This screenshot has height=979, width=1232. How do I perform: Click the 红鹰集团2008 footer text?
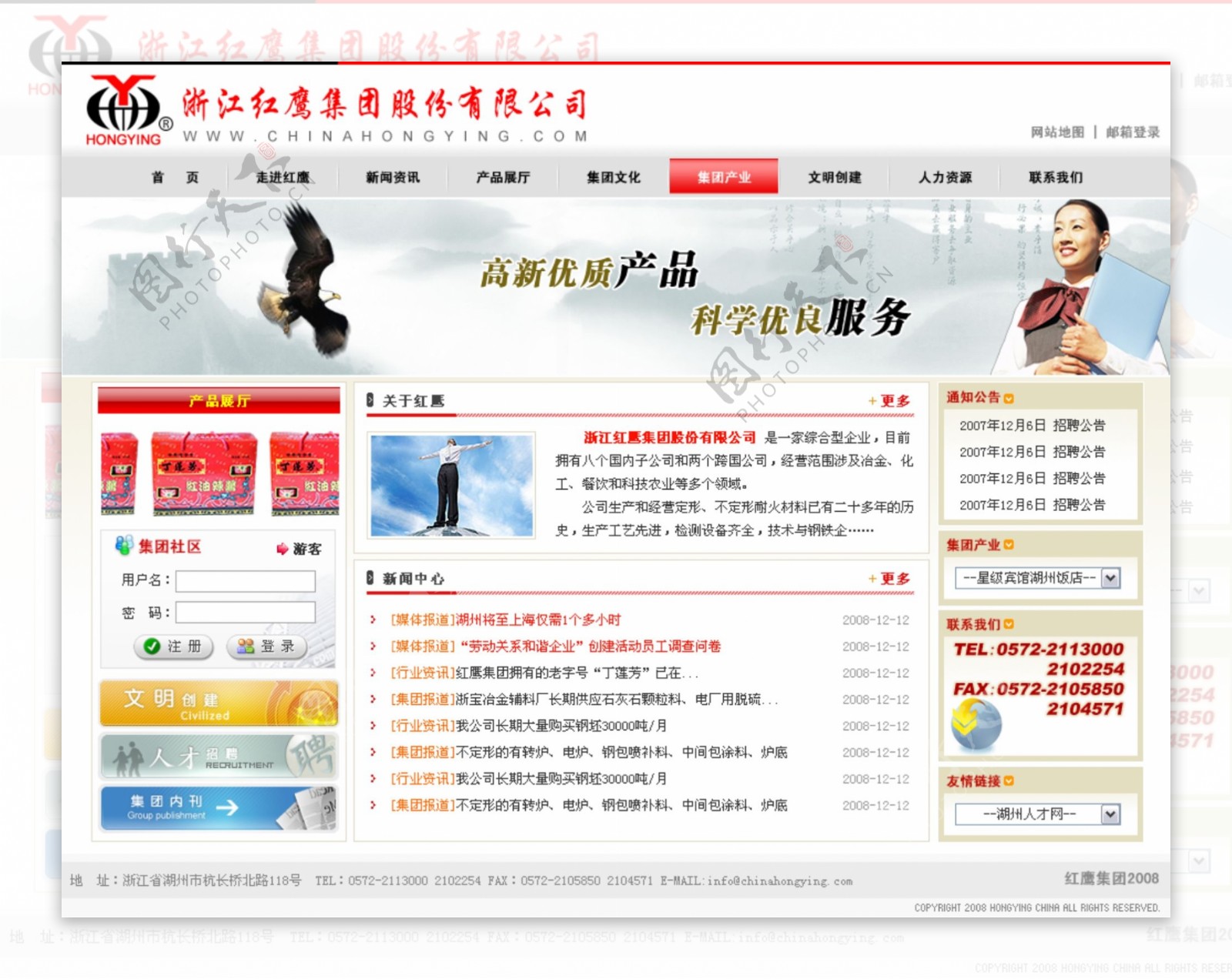pos(1111,878)
